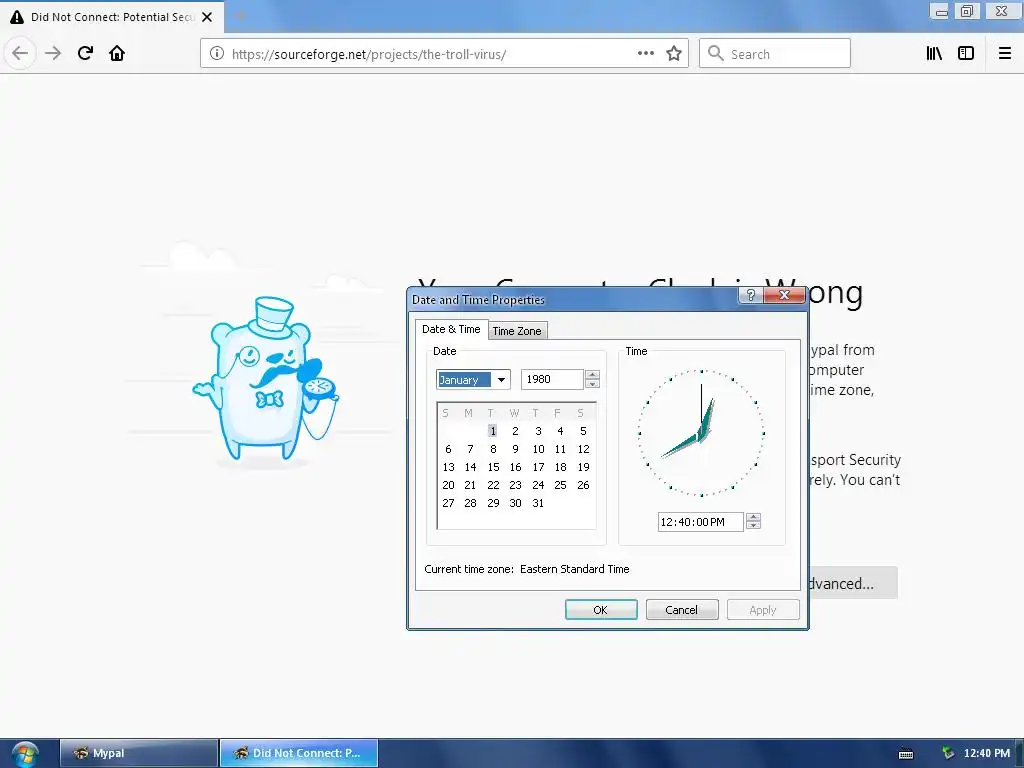Viewport: 1024px width, 768px height.
Task: Click the greyed Apply button
Action: pyautogui.click(x=763, y=610)
